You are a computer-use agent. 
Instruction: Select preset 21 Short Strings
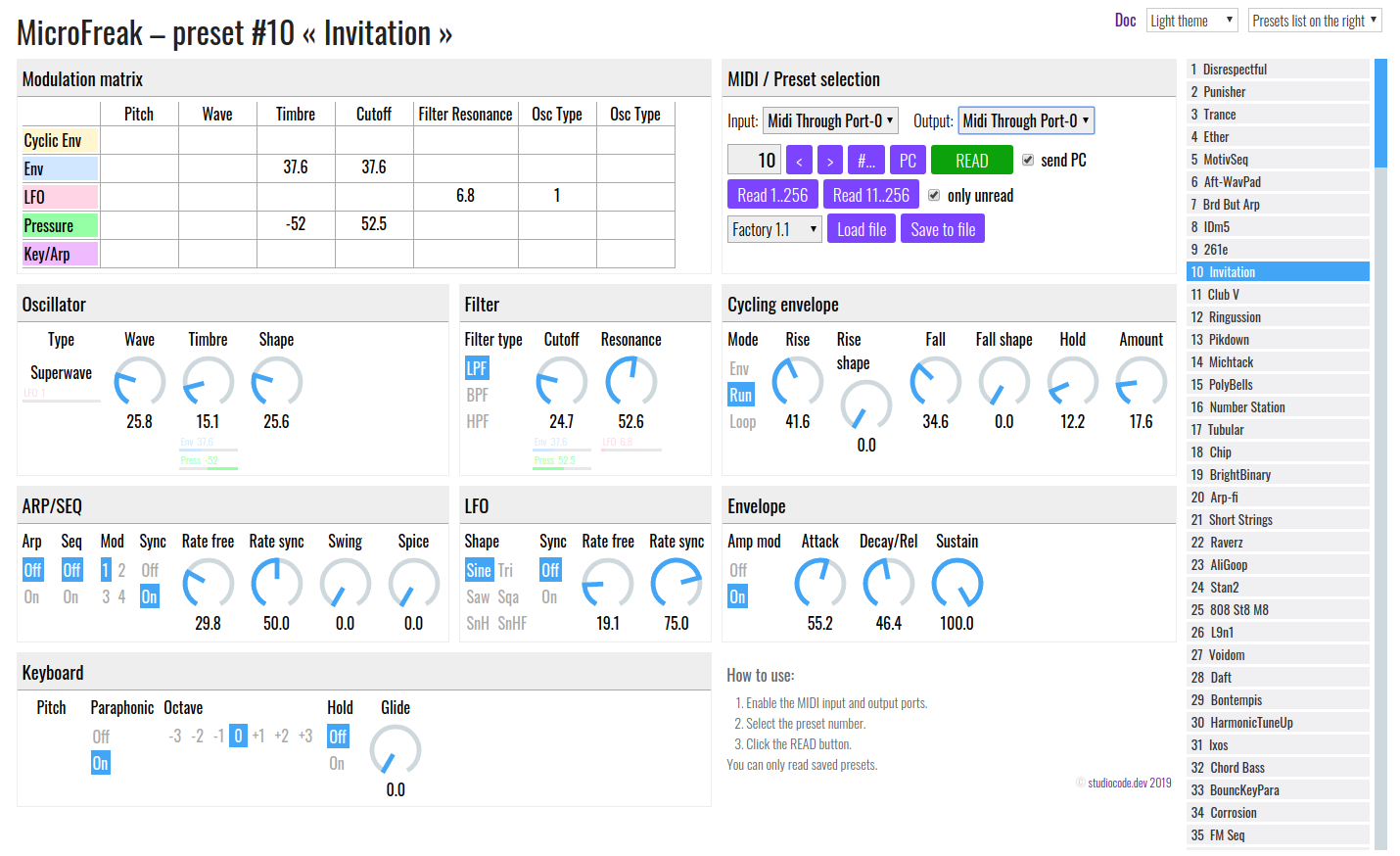(1278, 520)
